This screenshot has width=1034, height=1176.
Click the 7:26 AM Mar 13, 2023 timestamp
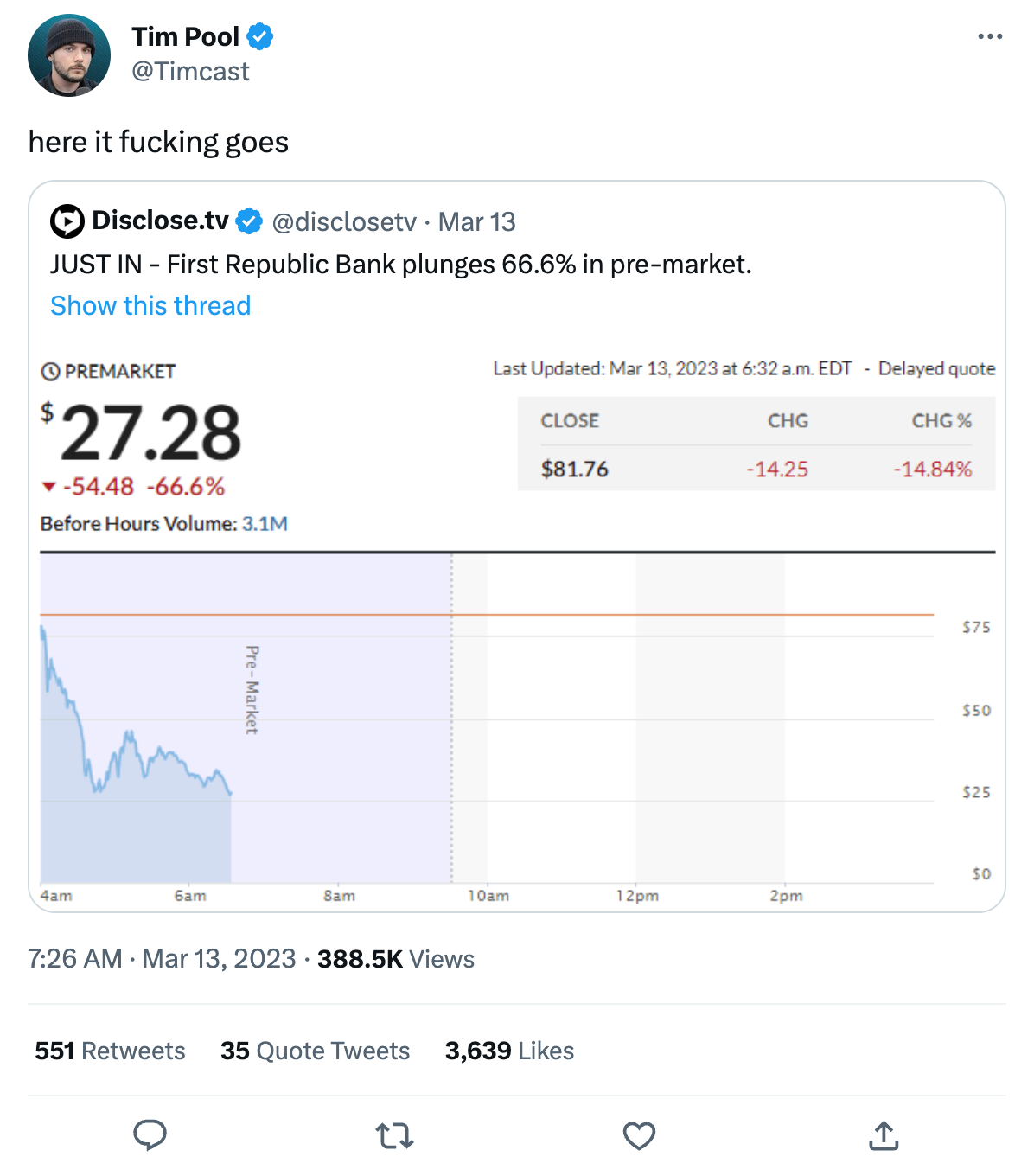point(162,959)
